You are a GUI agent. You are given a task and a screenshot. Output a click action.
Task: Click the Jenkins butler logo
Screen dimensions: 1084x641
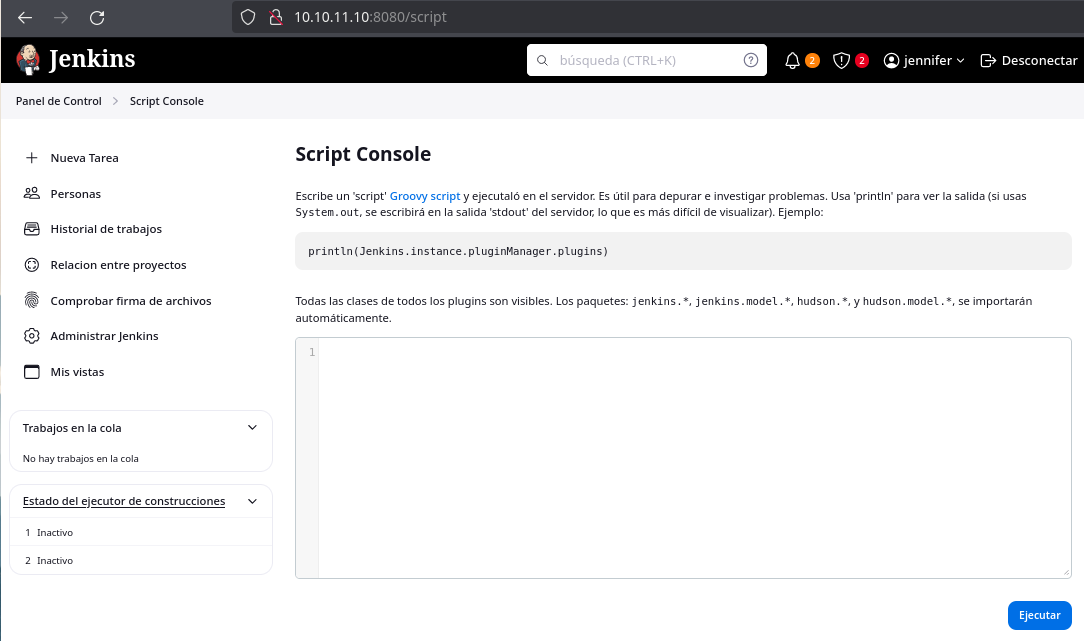(x=28, y=59)
